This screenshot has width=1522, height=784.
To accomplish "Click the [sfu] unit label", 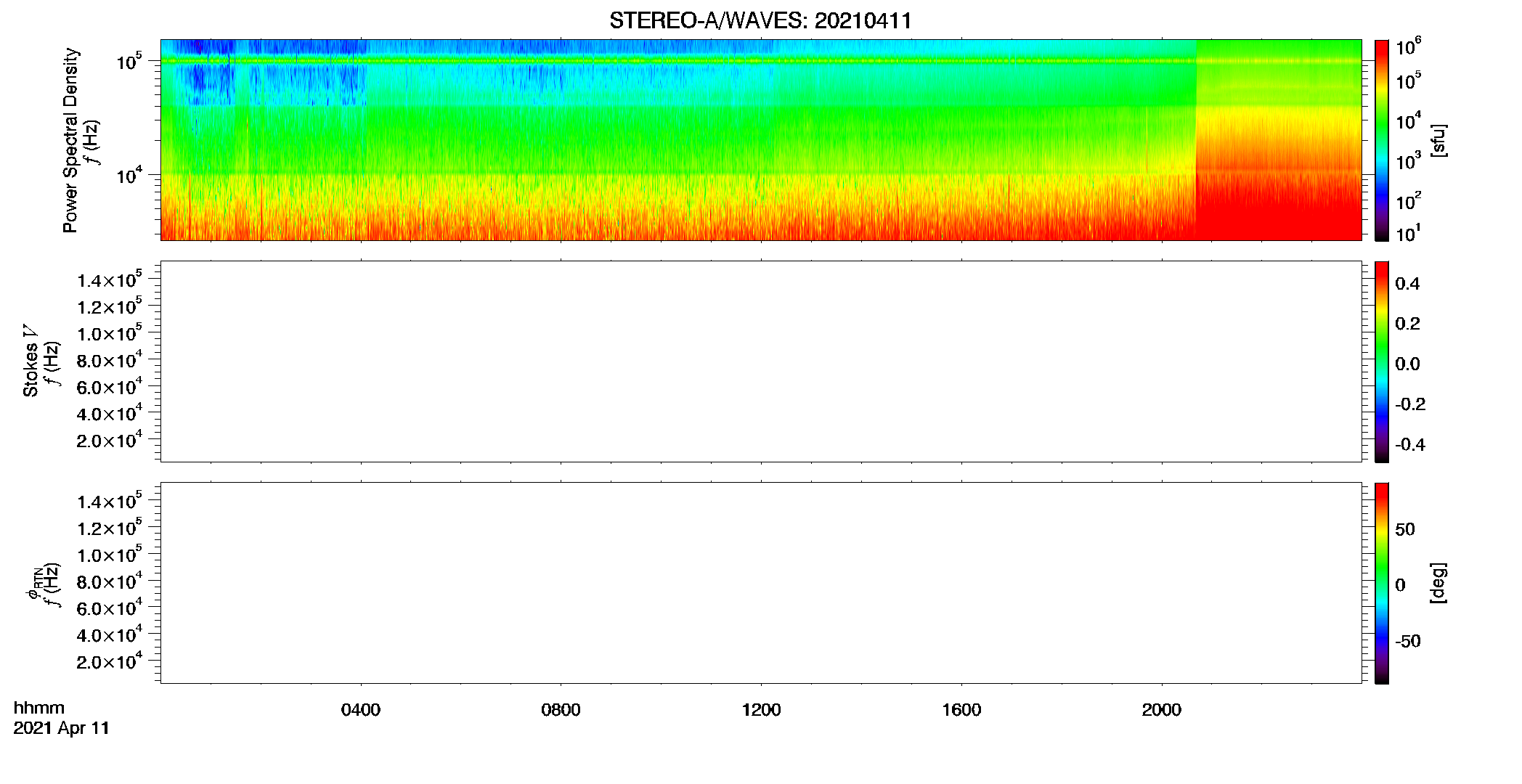I will pyautogui.click(x=1438, y=140).
